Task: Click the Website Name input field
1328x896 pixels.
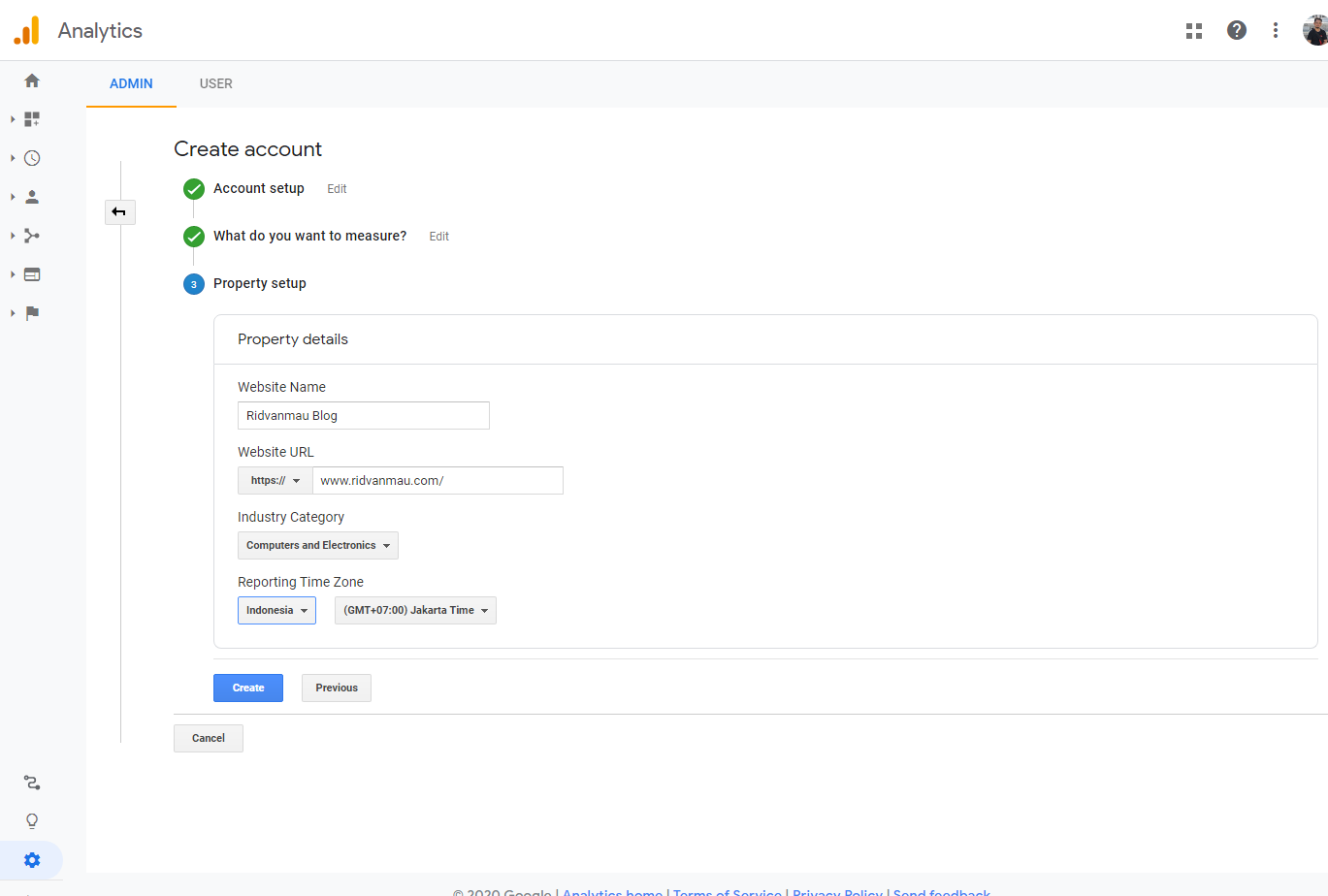Action: click(x=363, y=416)
